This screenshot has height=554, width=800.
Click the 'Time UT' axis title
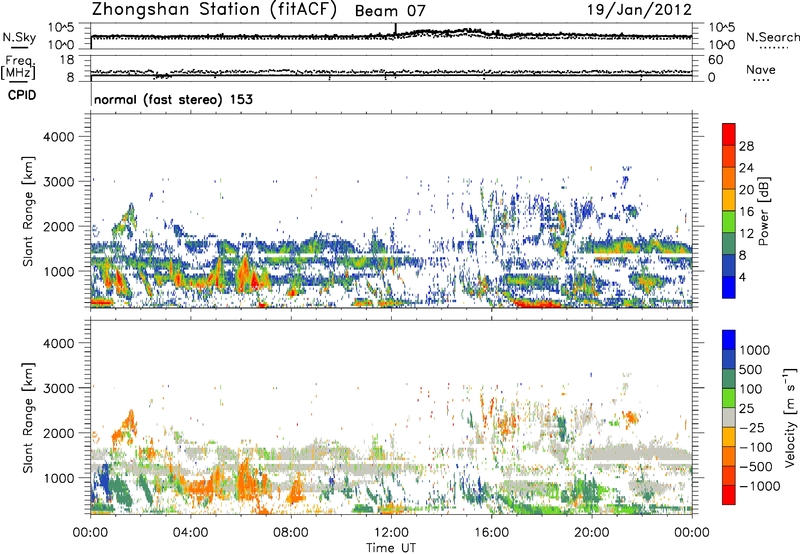(391, 548)
